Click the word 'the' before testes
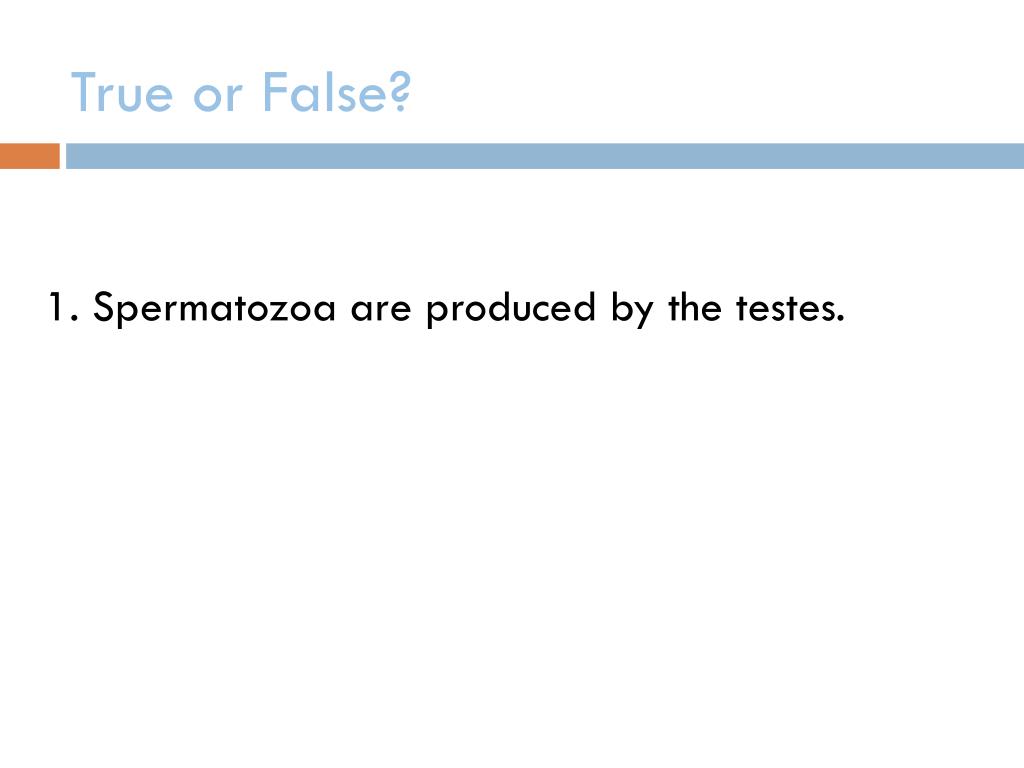The height and width of the screenshot is (768, 1024). click(695, 308)
